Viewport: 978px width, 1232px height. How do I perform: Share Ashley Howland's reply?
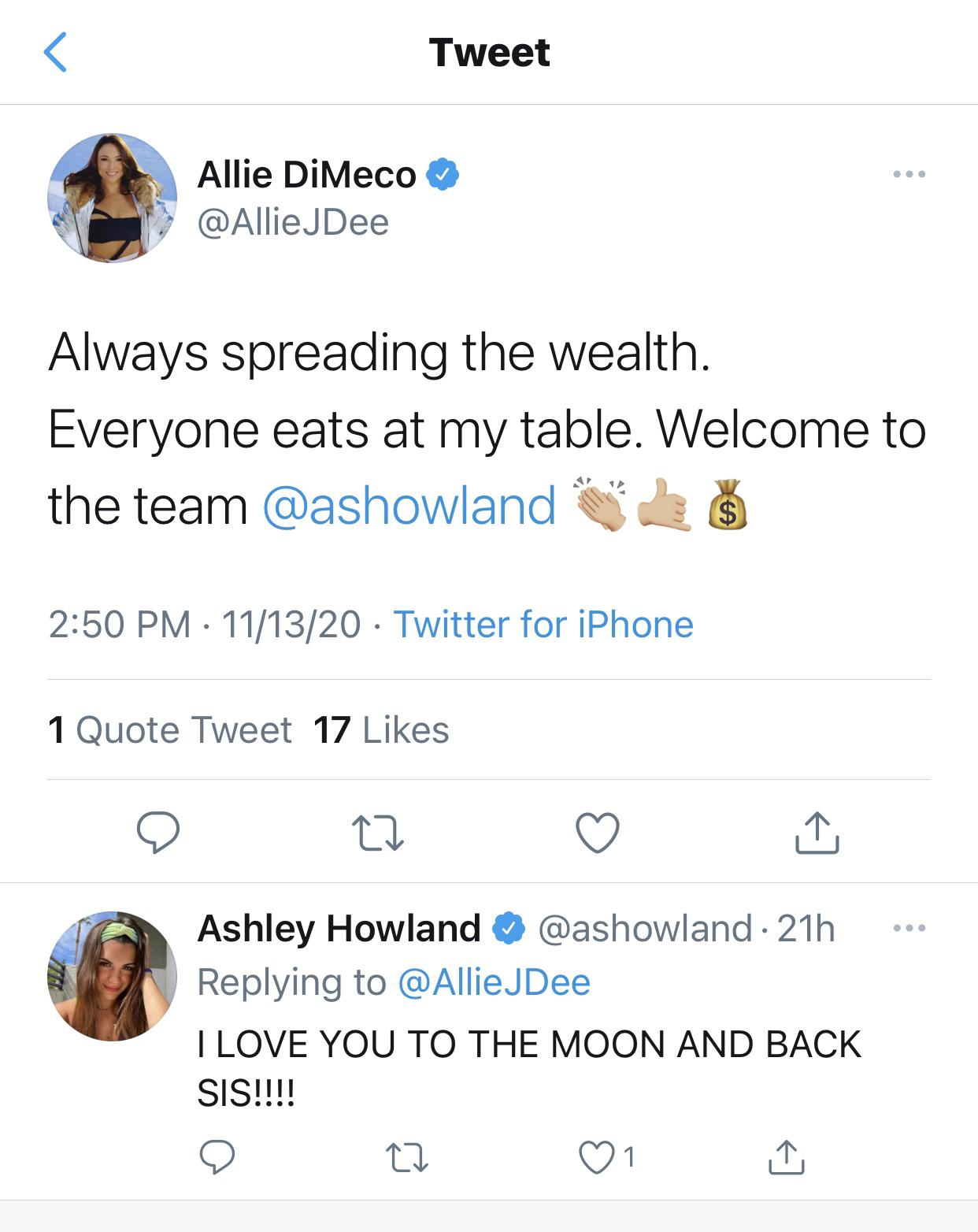coord(785,1157)
